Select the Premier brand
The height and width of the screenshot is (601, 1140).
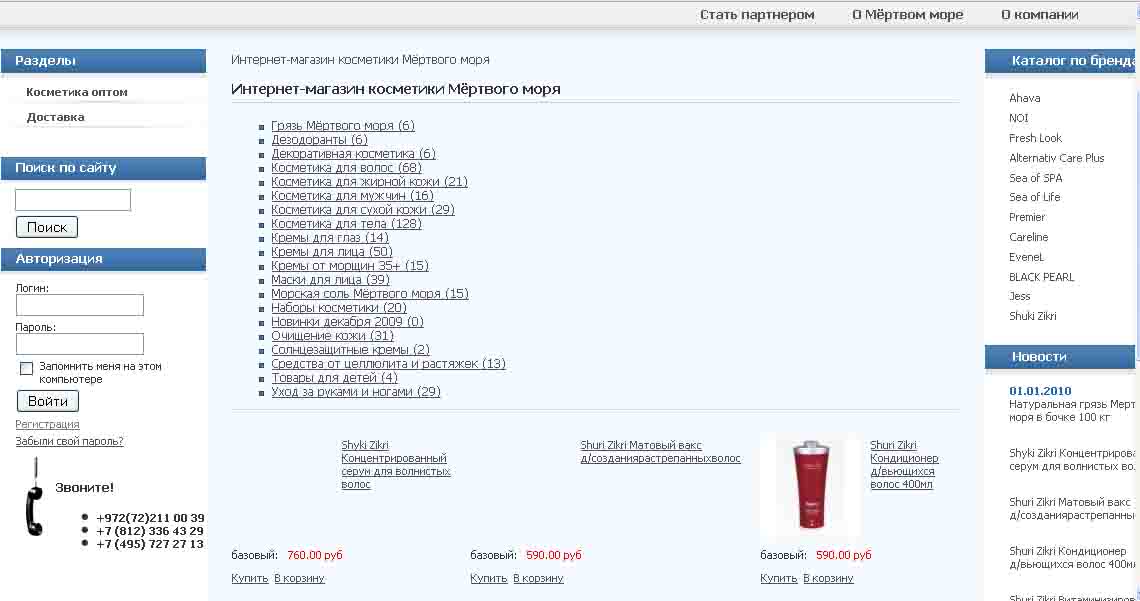(1027, 217)
